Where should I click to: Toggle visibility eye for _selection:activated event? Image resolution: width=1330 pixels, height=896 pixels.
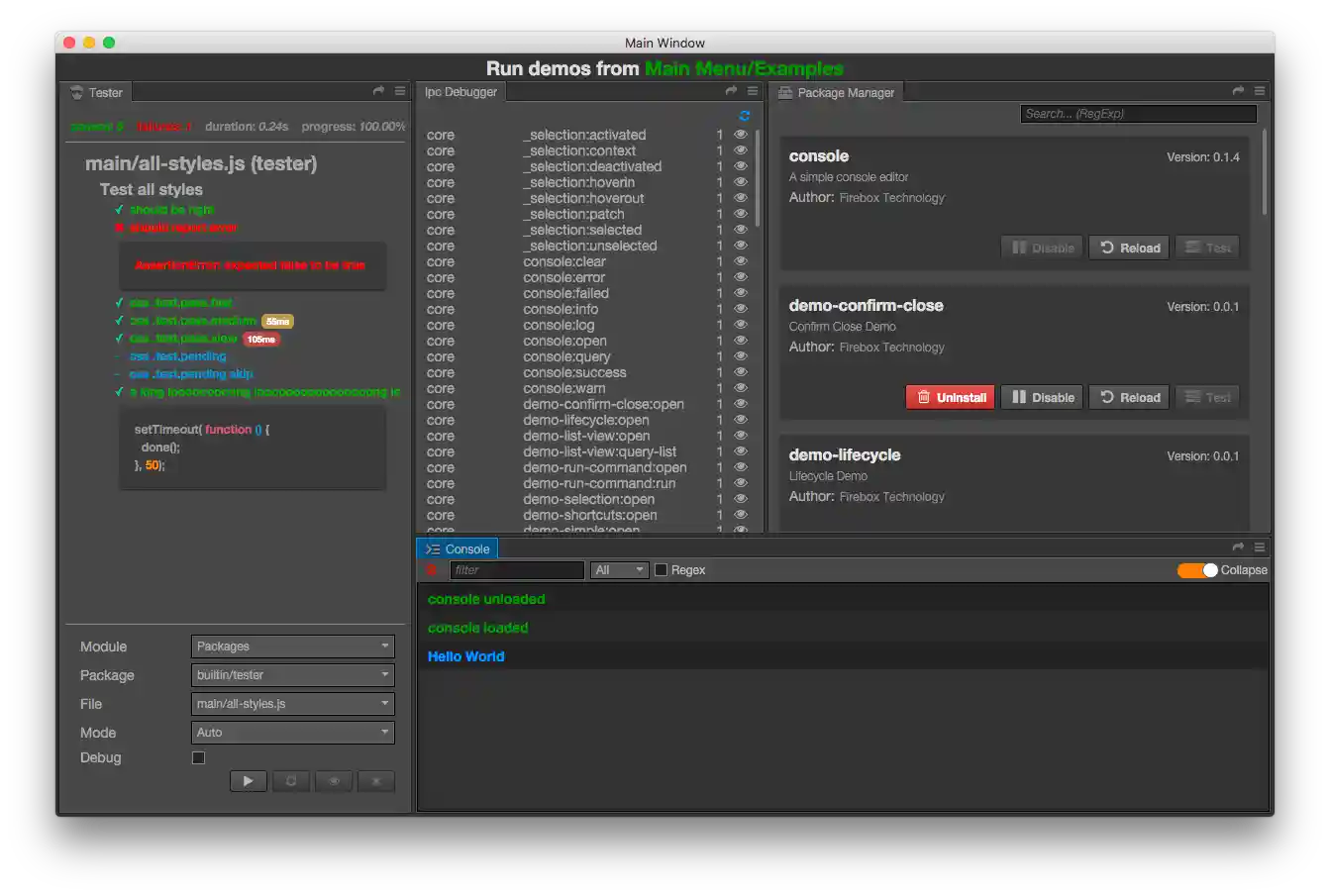click(740, 135)
